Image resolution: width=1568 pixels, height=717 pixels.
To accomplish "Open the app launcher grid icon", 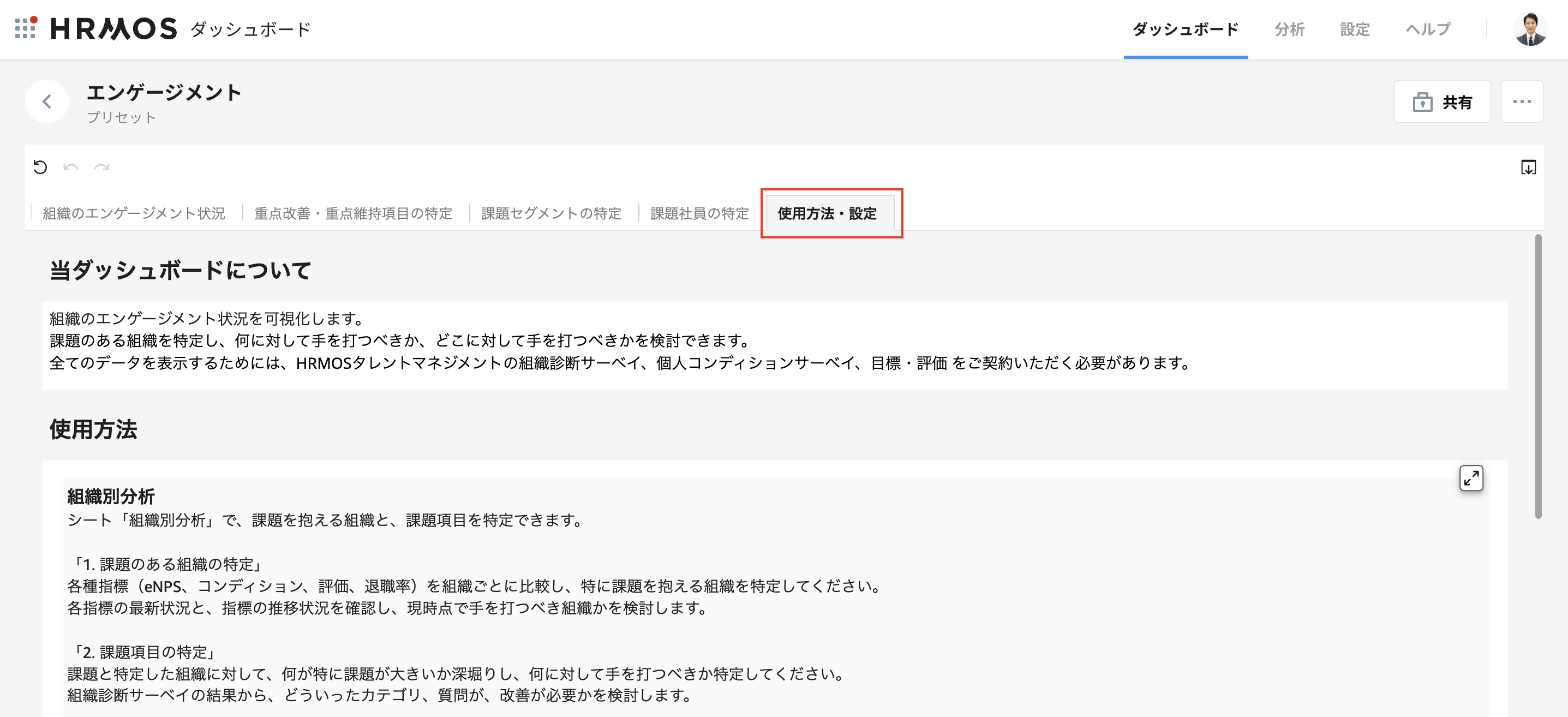I will [25, 28].
